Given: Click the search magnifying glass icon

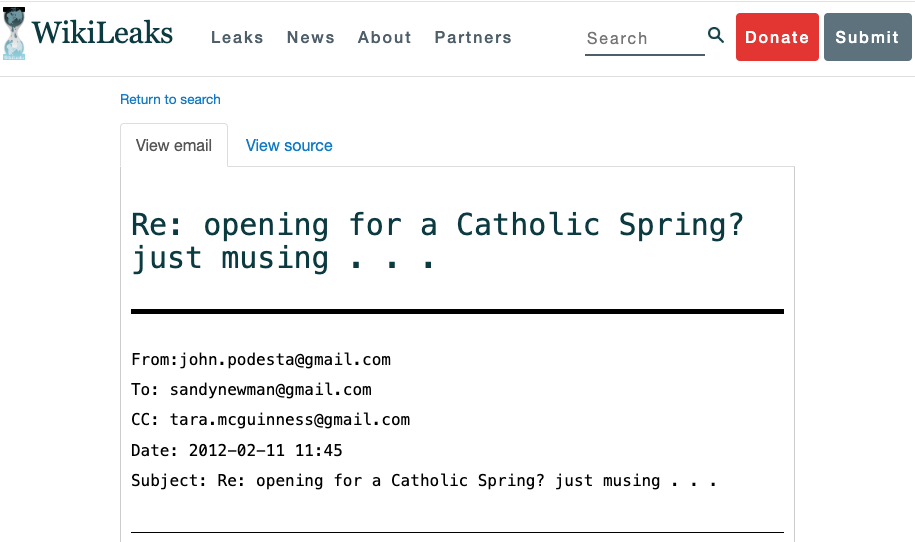Looking at the screenshot, I should click(716, 36).
